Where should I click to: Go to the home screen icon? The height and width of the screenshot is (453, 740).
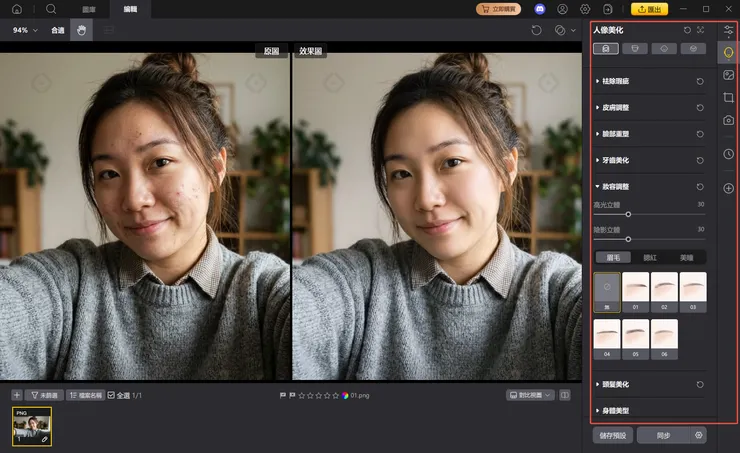pyautogui.click(x=17, y=9)
